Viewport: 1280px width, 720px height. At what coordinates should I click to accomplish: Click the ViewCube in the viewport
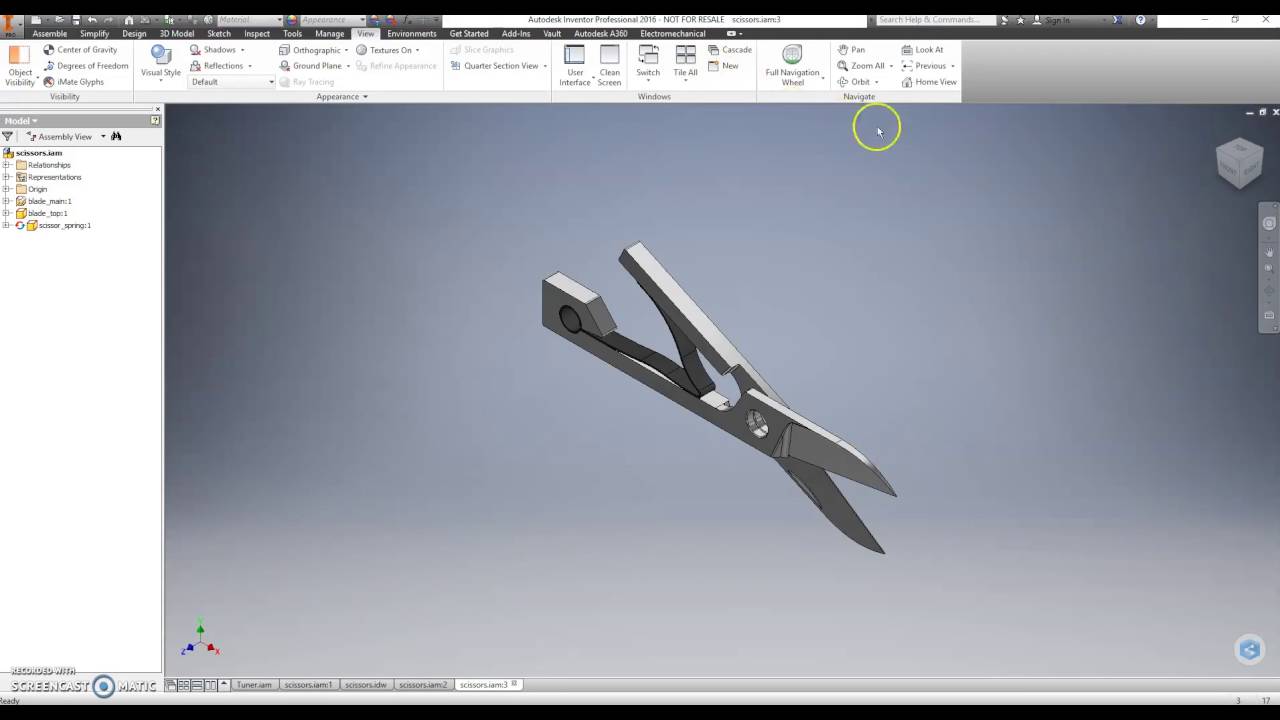[1239, 163]
